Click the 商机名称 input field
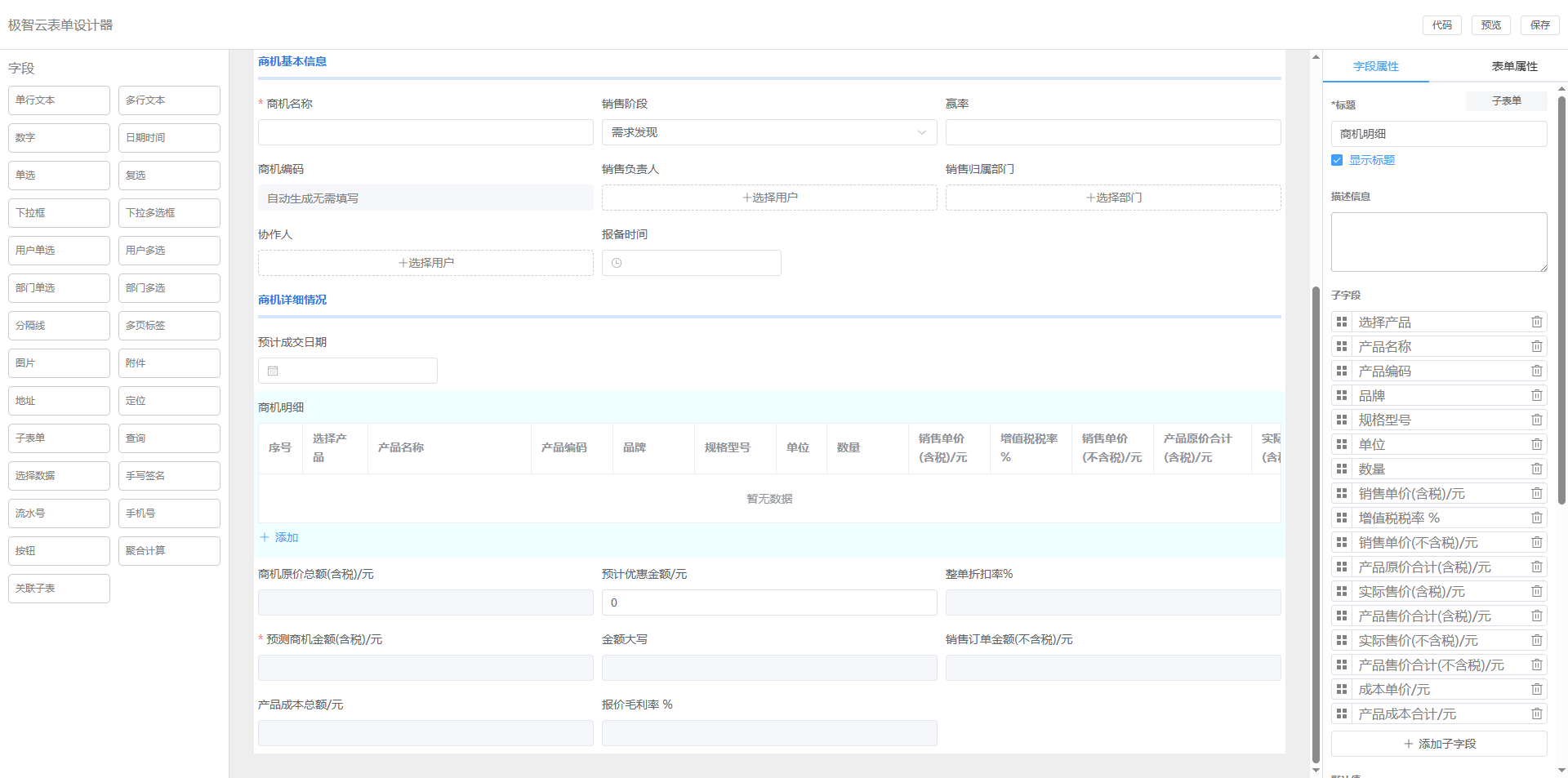The width and height of the screenshot is (1568, 778). coord(425,132)
